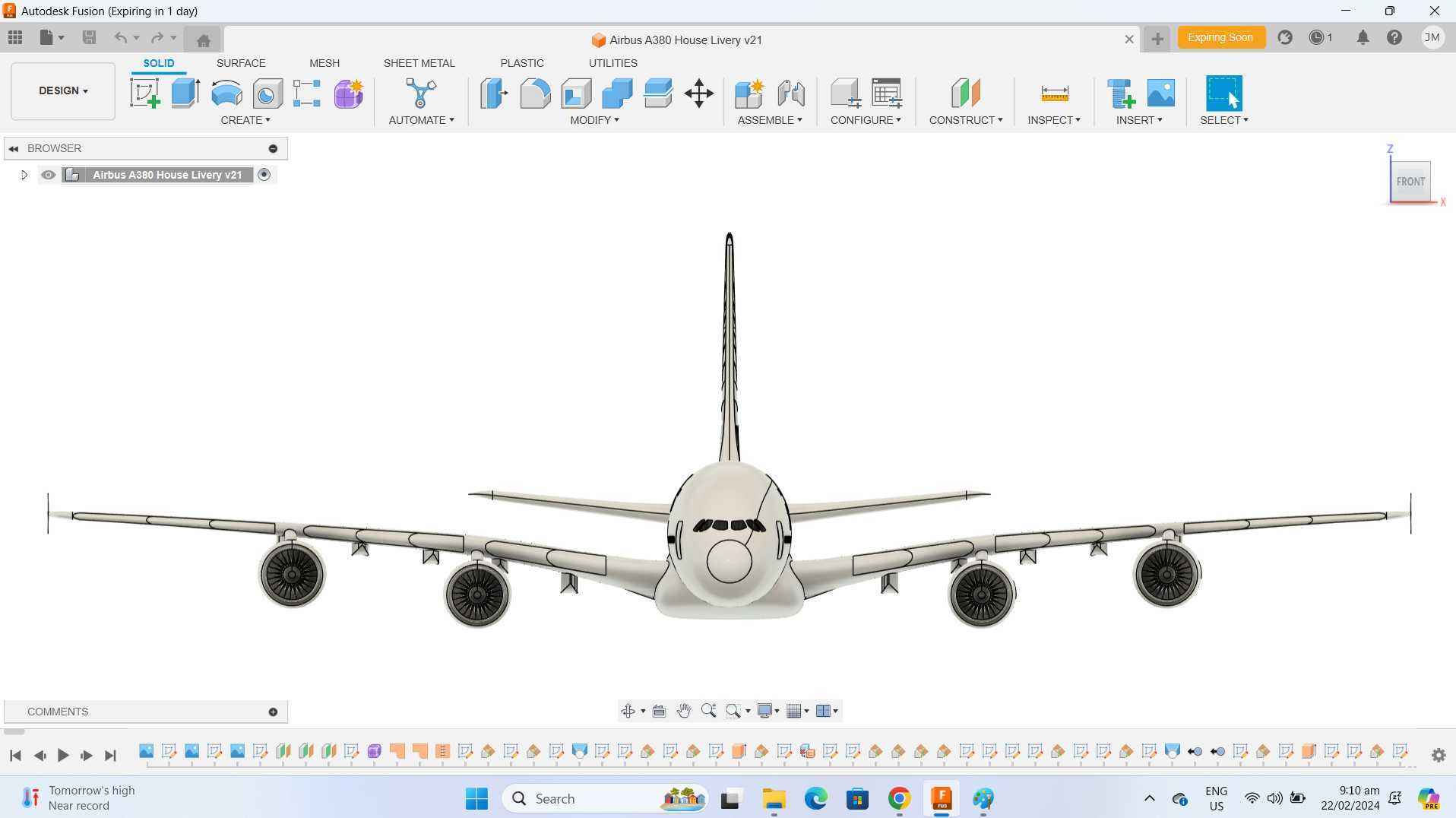The image size is (1456, 818).
Task: Select the Joint tool
Action: [791, 94]
